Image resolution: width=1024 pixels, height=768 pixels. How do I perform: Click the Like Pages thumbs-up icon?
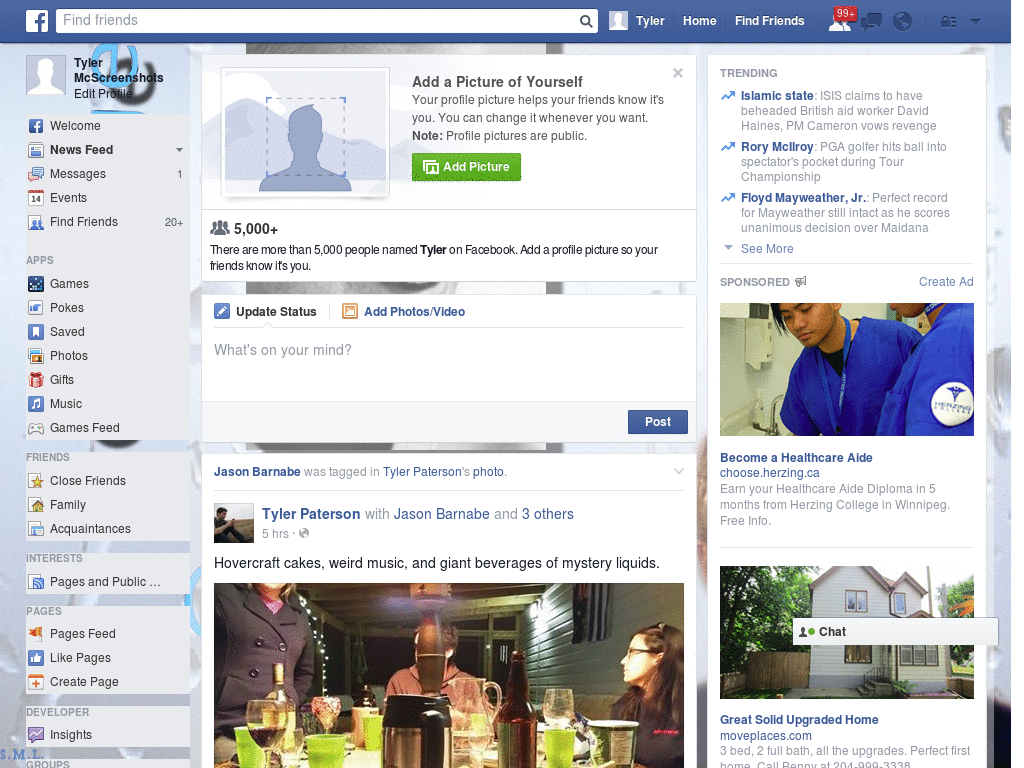point(36,658)
